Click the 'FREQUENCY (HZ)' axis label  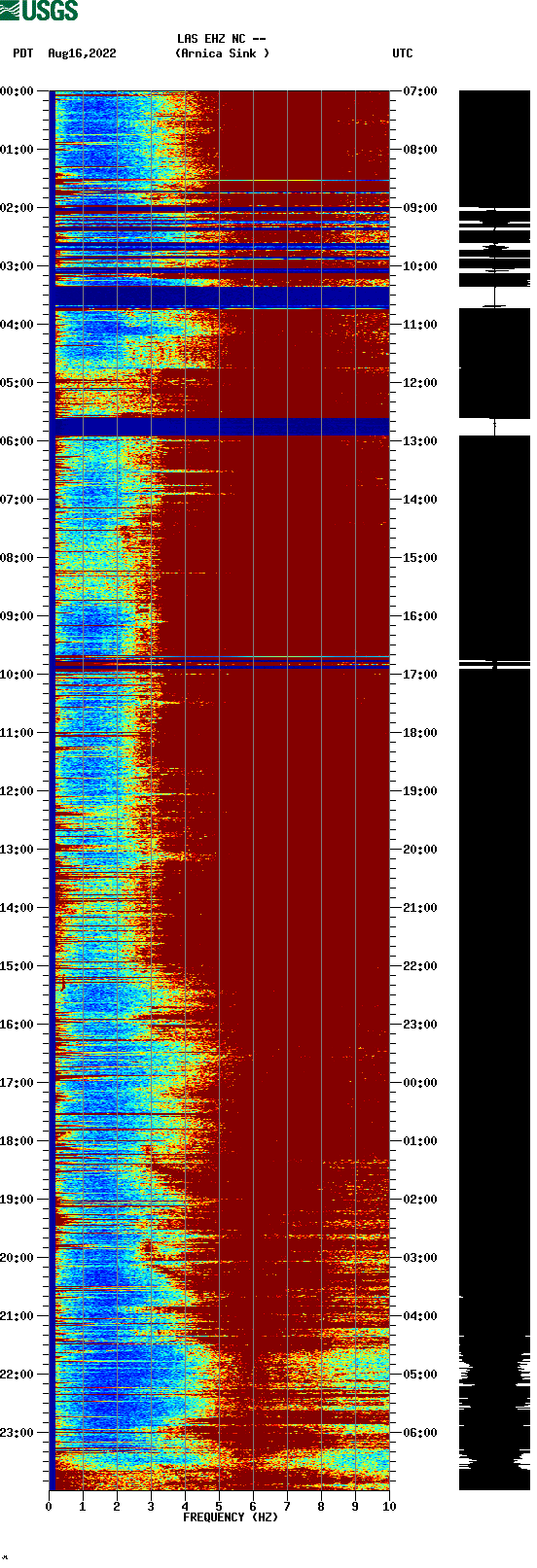pos(231,1517)
